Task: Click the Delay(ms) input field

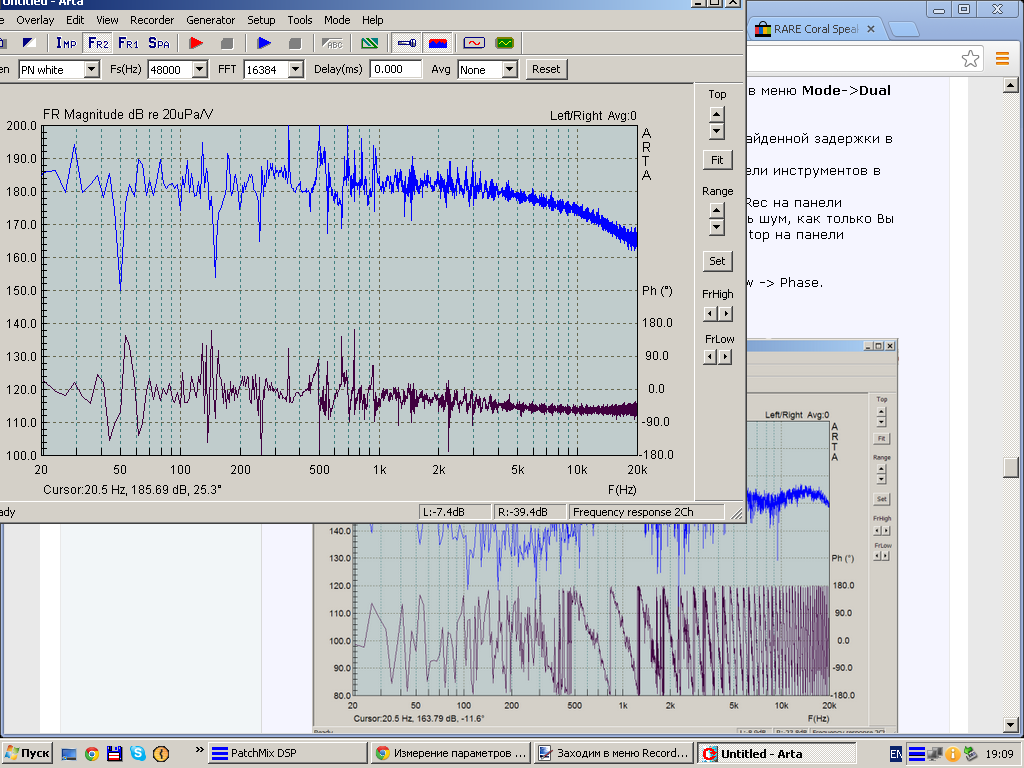Action: tap(395, 70)
